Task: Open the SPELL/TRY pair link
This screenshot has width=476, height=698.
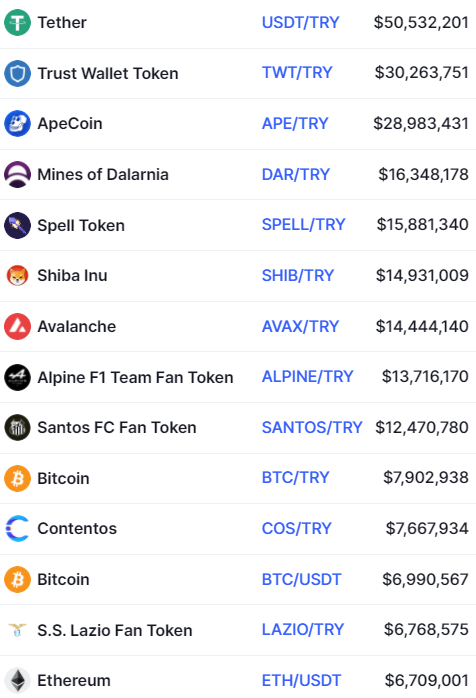Action: [x=304, y=224]
